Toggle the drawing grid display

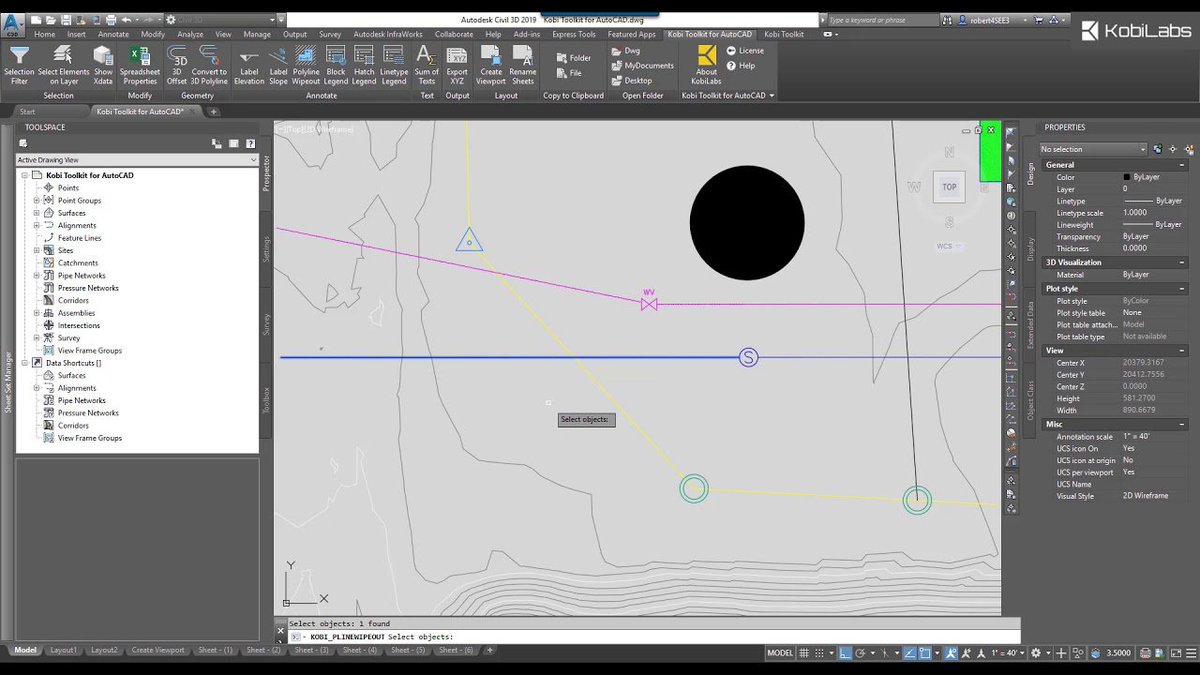click(x=805, y=652)
